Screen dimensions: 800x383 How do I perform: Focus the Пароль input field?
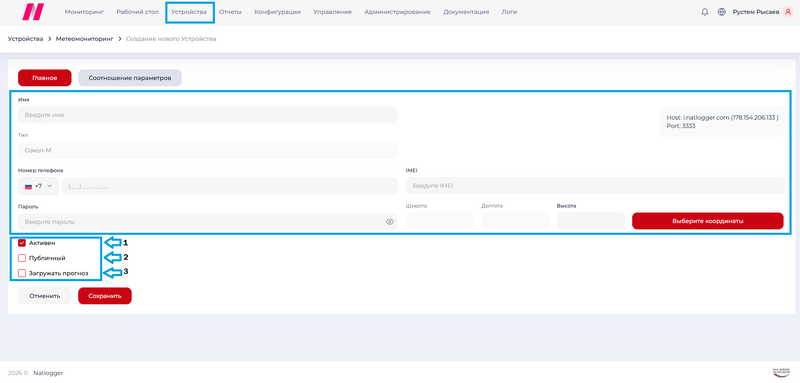pos(208,222)
